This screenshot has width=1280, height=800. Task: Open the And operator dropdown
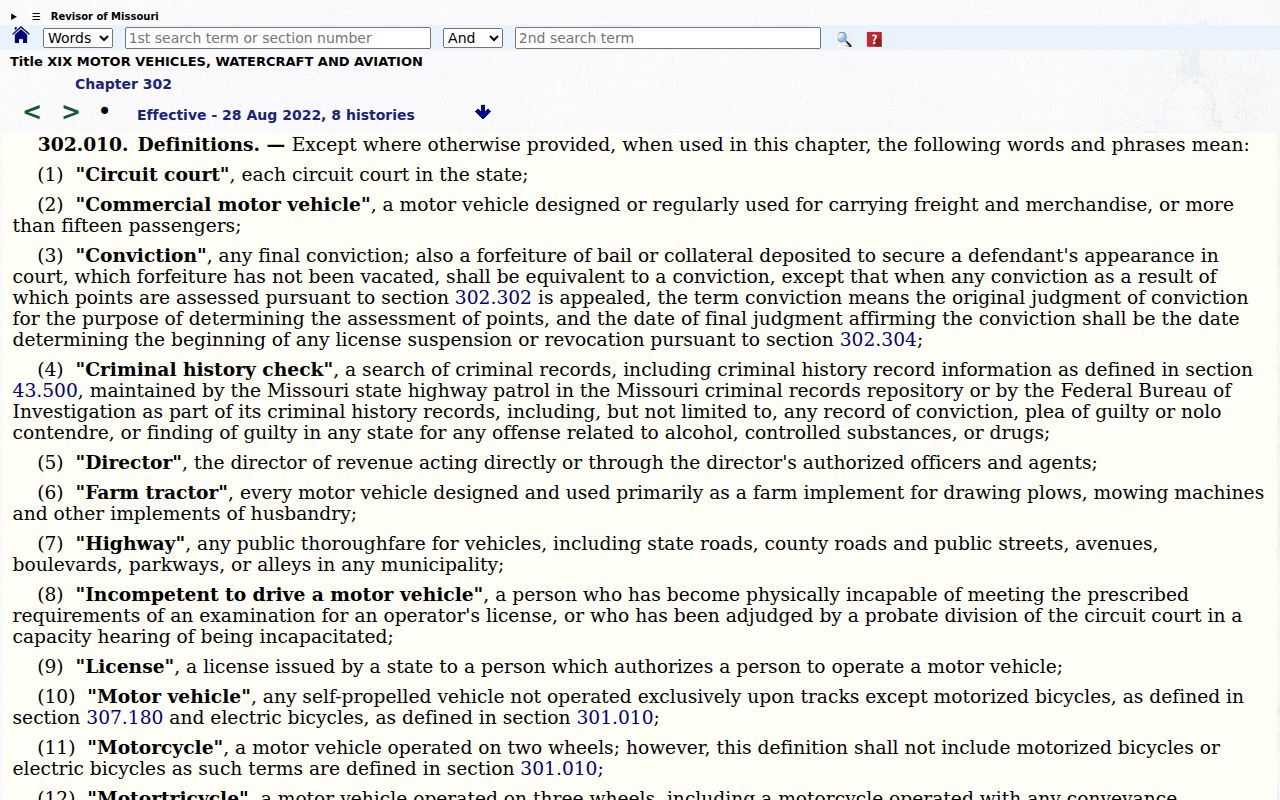click(x=473, y=38)
